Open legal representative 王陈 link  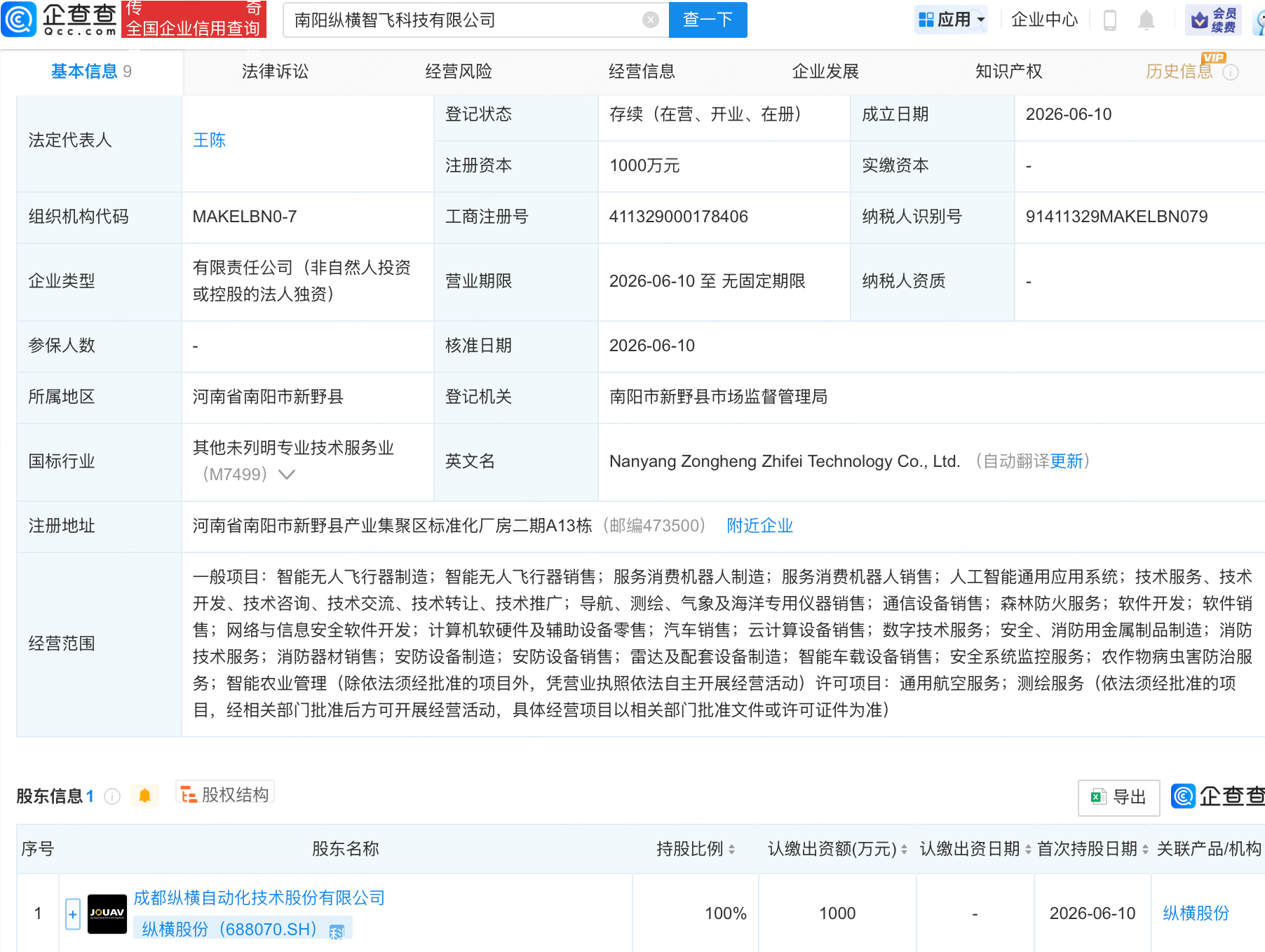(x=209, y=140)
